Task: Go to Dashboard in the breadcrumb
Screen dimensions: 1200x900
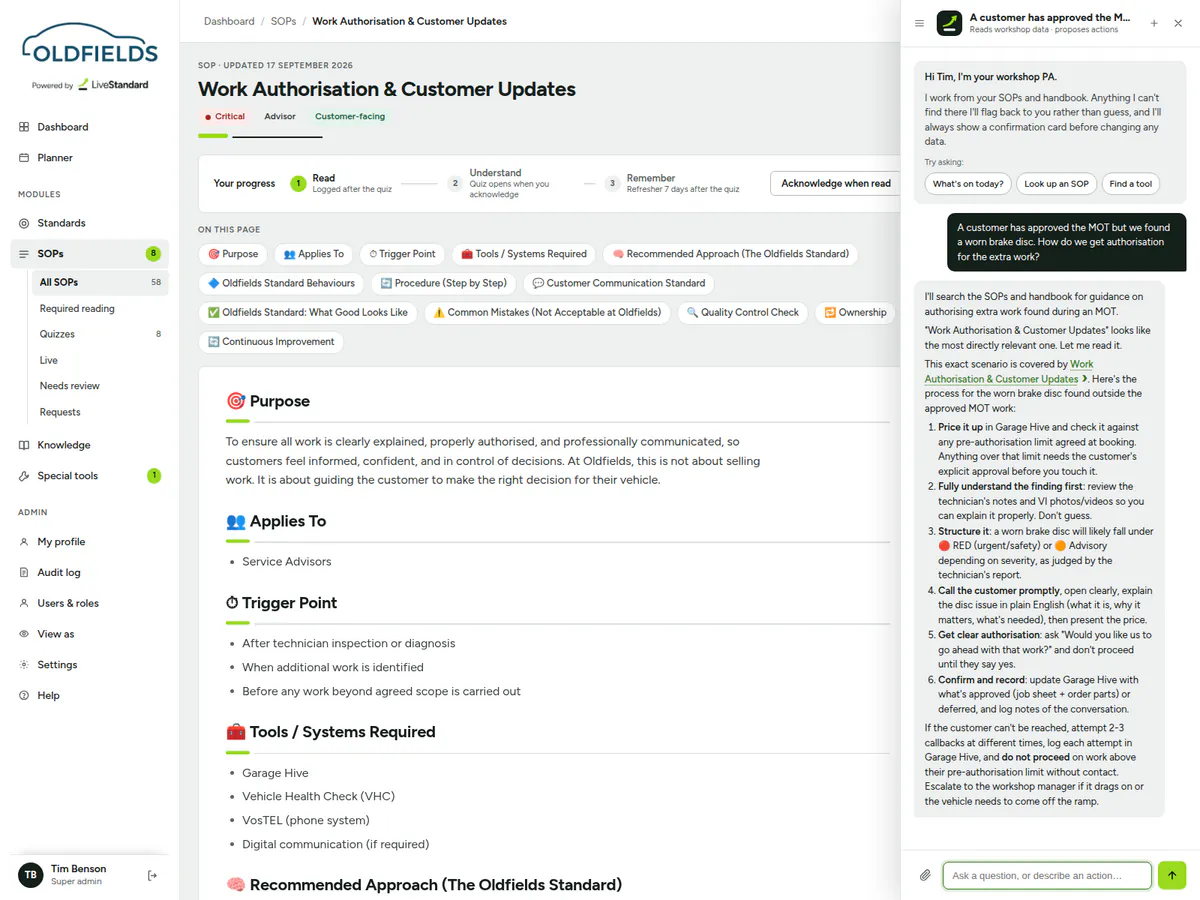Action: (229, 21)
